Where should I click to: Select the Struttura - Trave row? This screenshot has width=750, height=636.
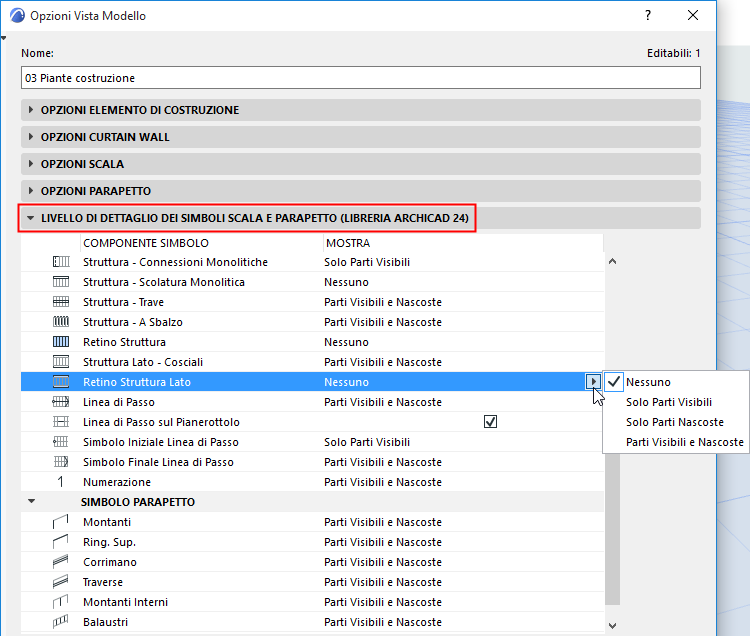coord(312,302)
